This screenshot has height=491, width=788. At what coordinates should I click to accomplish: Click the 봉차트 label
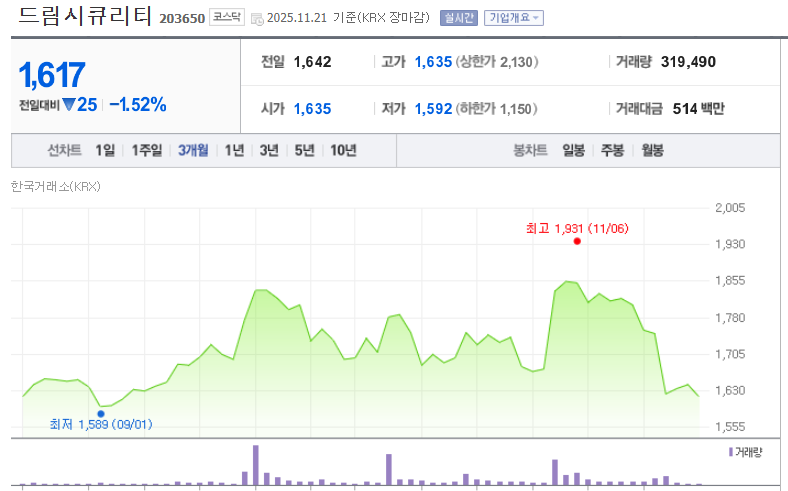(530, 150)
